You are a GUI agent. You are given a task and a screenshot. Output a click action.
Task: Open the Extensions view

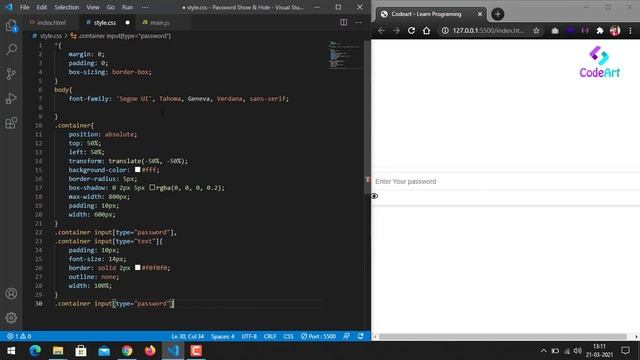[x=11, y=123]
